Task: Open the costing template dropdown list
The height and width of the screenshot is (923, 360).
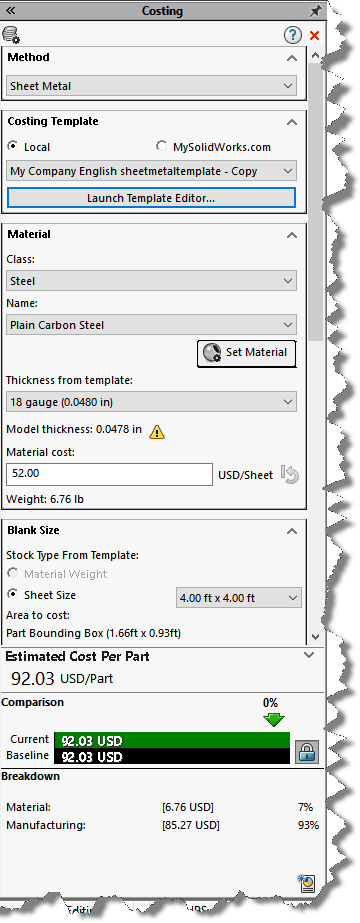Action: tap(152, 171)
